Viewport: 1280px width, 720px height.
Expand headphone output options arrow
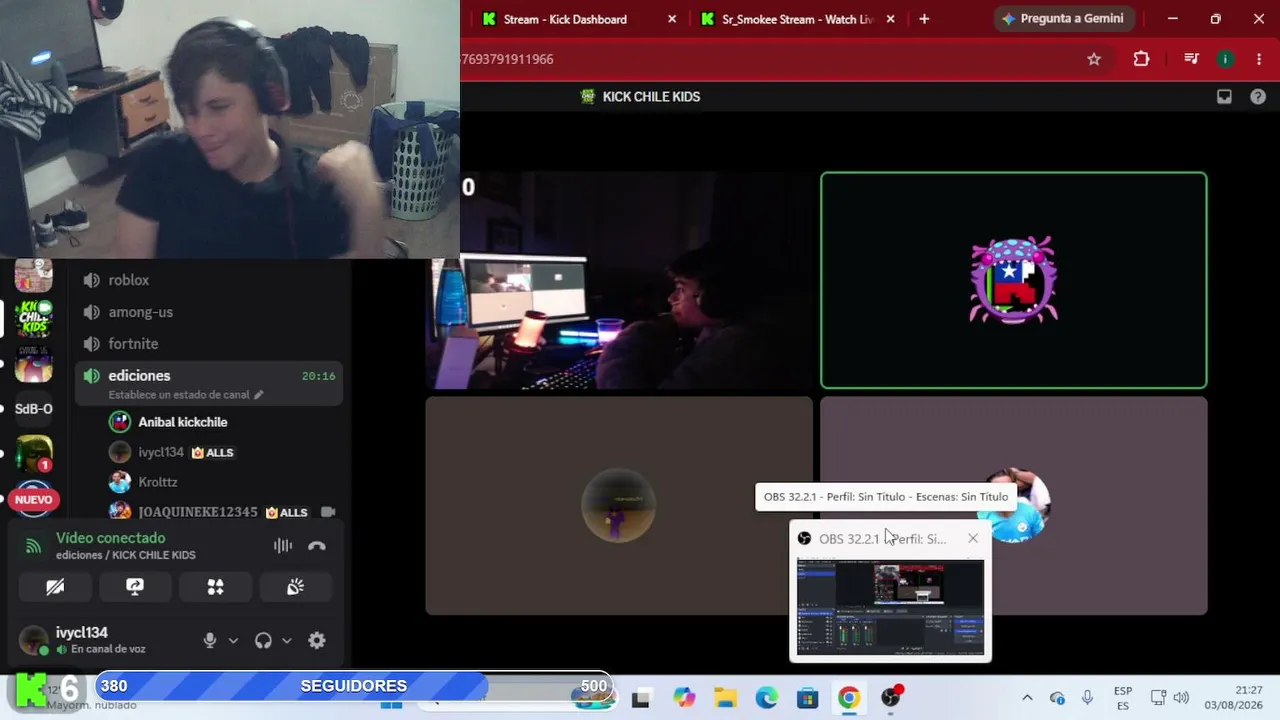[286, 641]
